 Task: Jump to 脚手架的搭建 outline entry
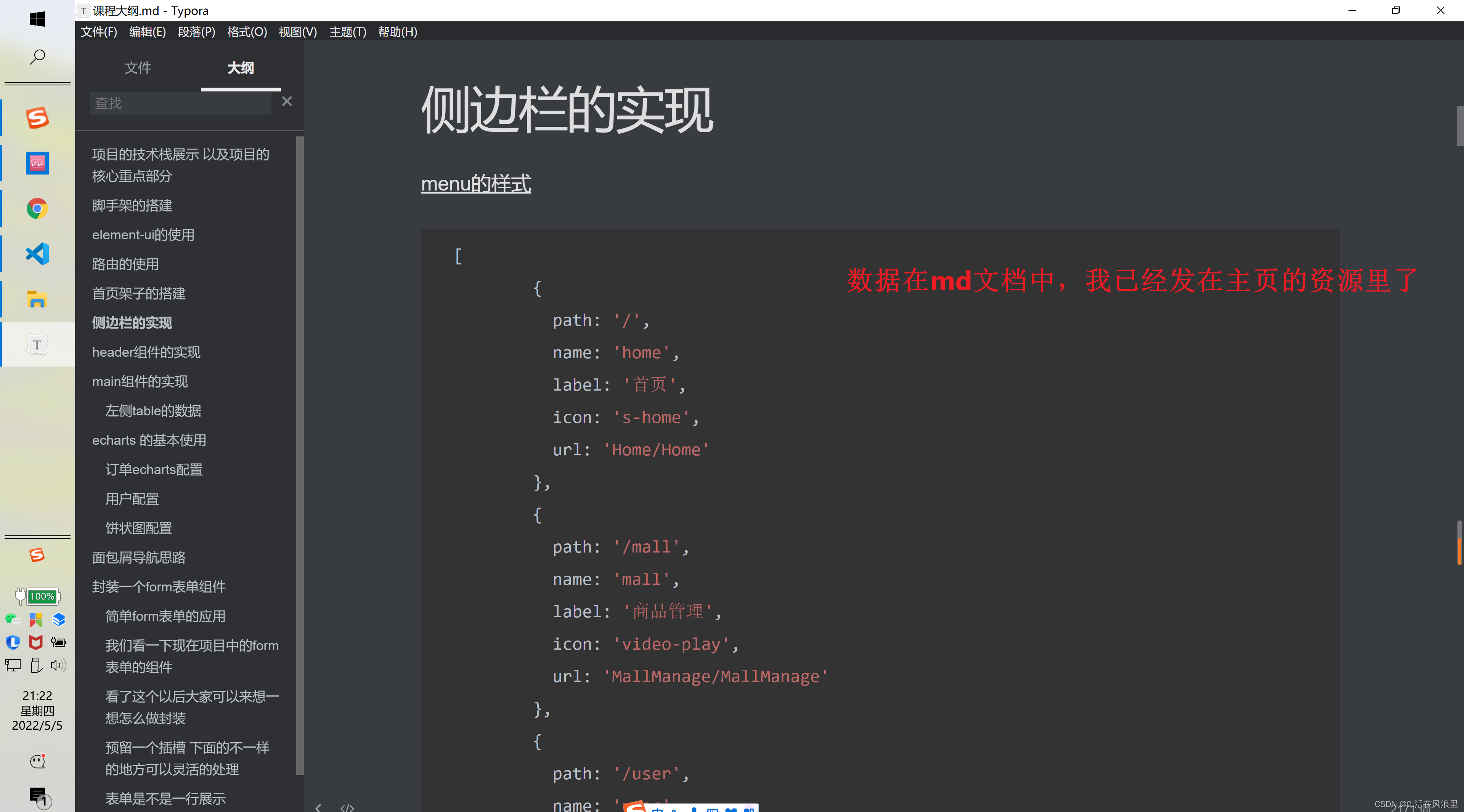point(132,205)
